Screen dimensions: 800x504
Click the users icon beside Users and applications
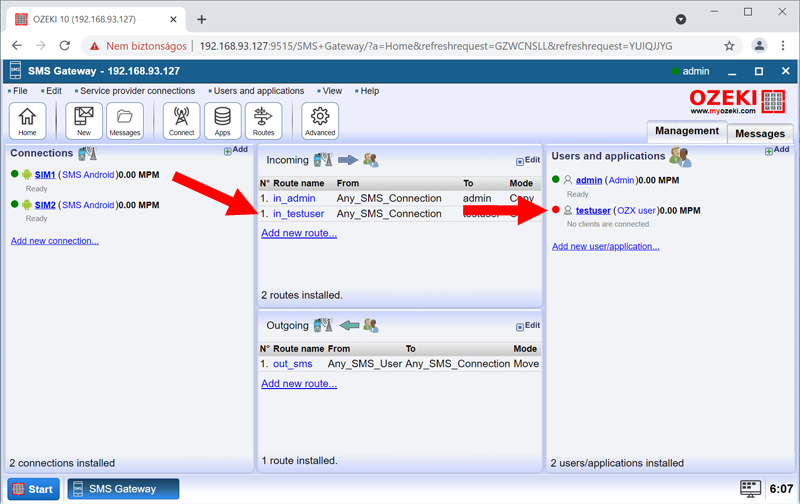click(680, 157)
